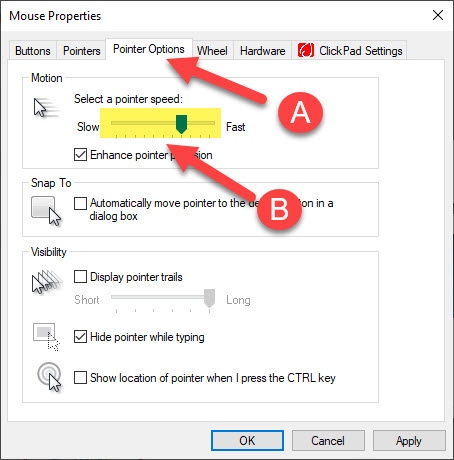Click the CTRL key pointer location icon

[49, 377]
